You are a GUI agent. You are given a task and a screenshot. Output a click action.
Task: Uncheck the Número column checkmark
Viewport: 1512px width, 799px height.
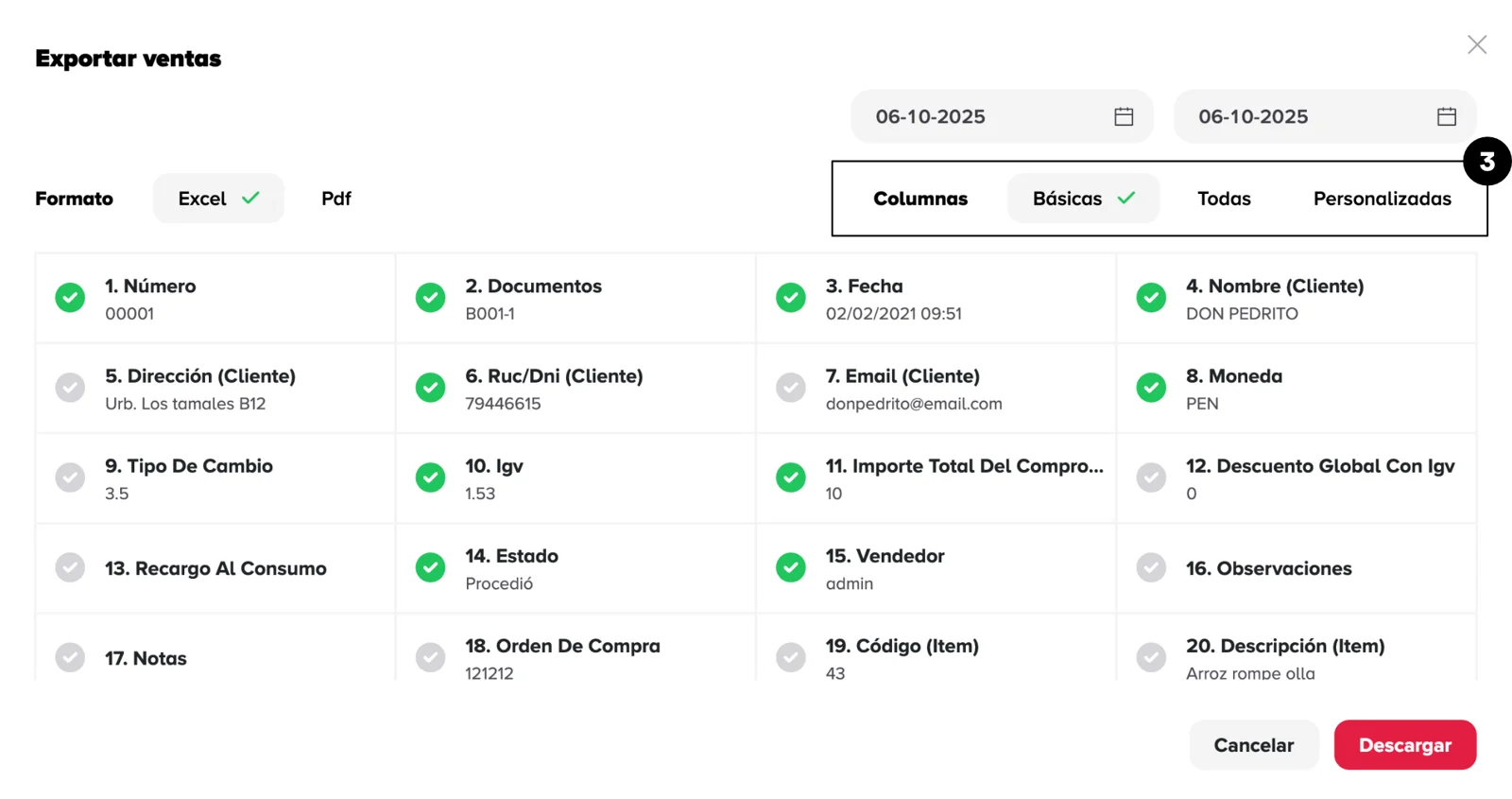70,298
